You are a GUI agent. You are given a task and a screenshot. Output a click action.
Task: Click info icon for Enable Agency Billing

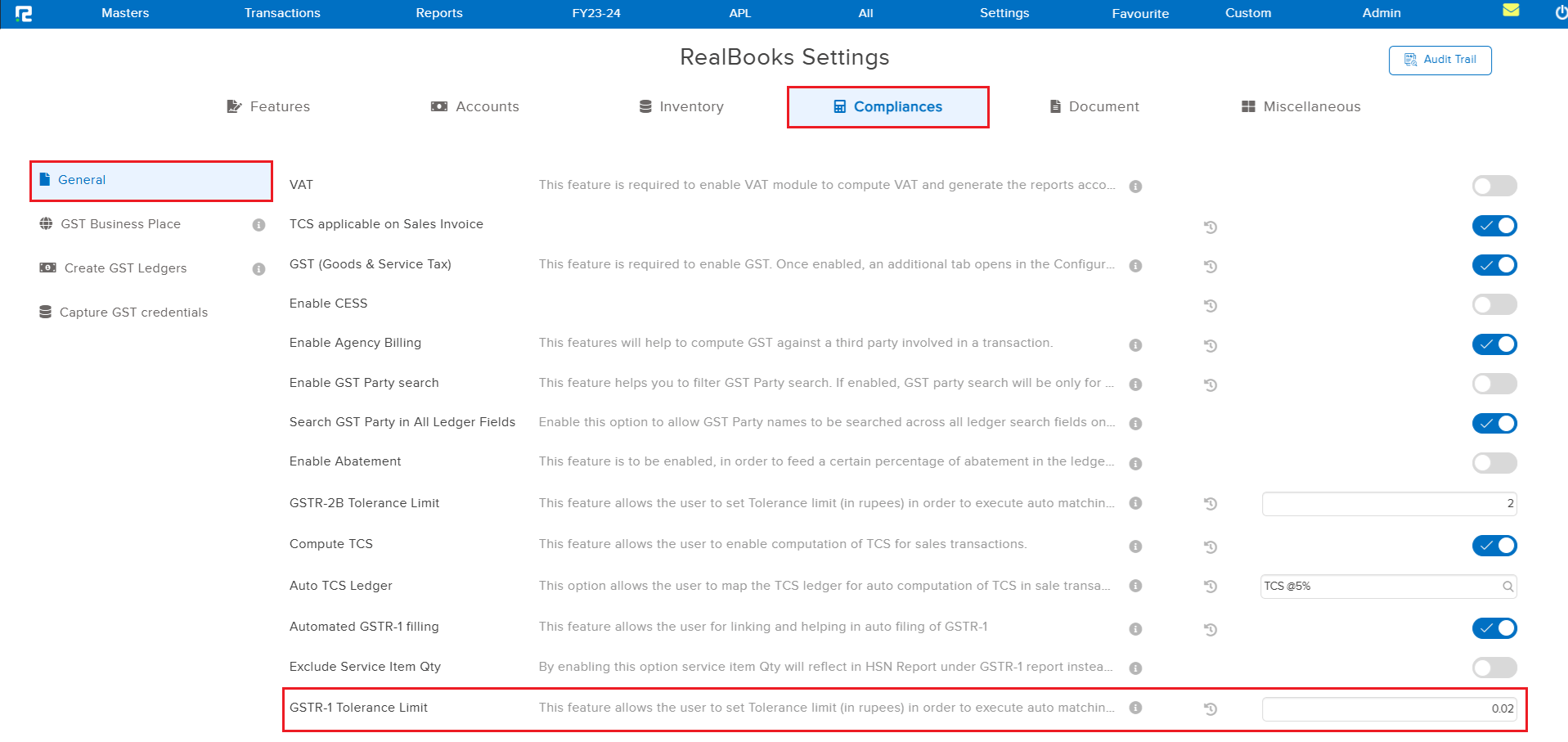coord(1135,345)
